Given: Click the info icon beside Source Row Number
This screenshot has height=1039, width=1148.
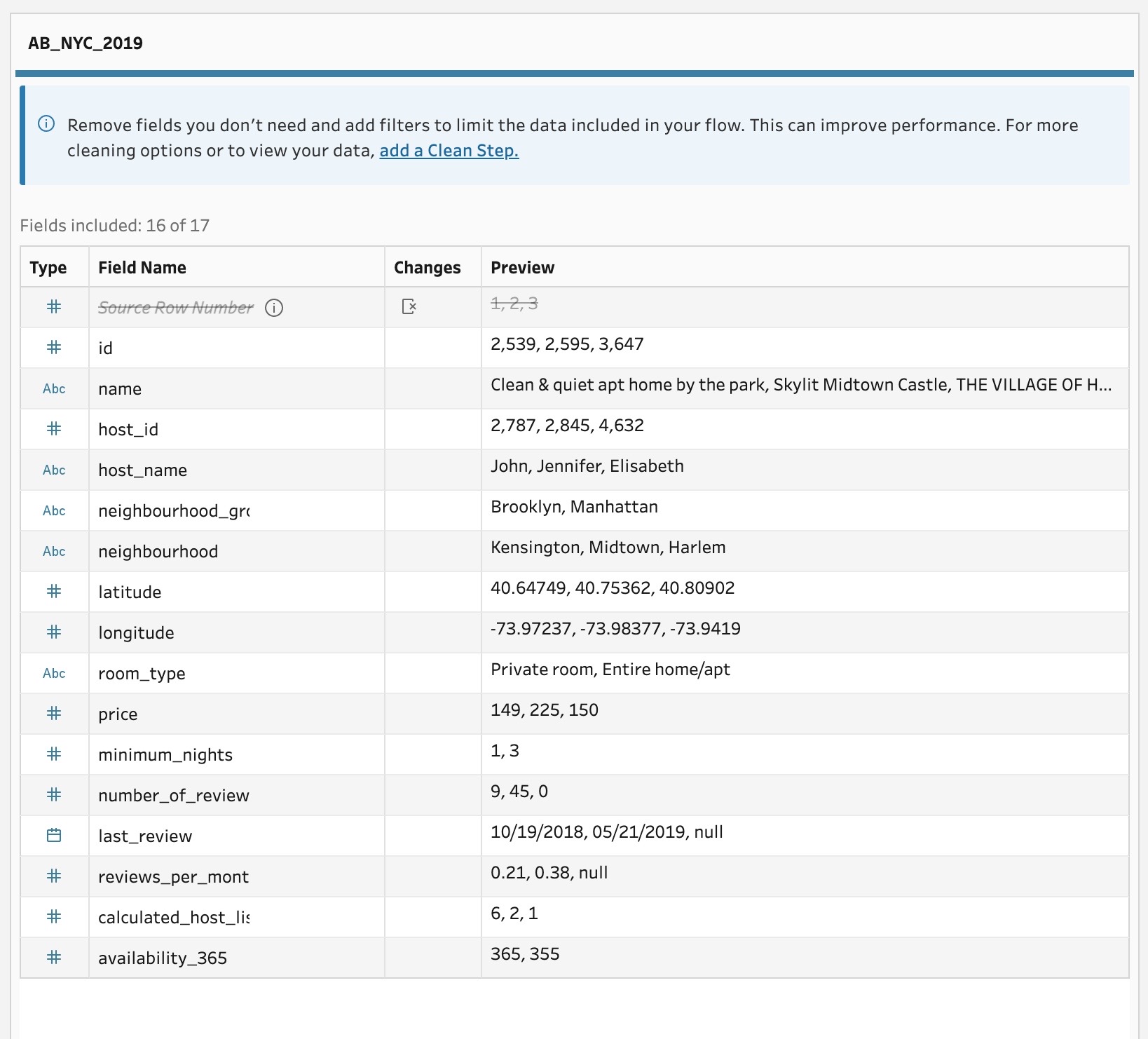Looking at the screenshot, I should click(275, 308).
